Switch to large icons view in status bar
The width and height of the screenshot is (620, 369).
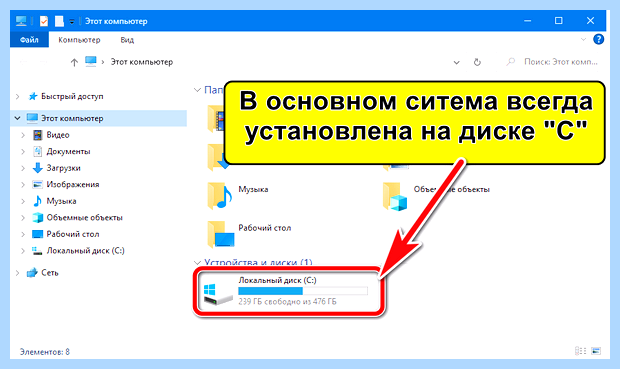point(596,351)
